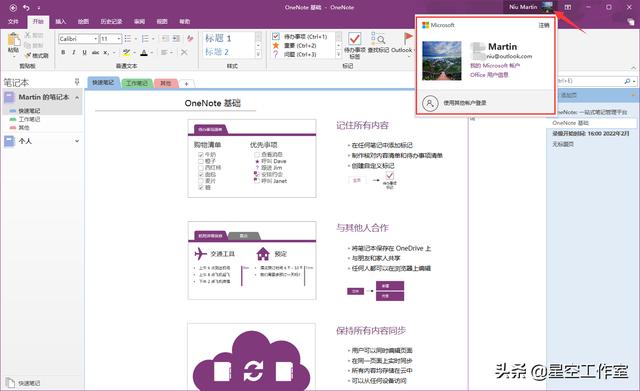Click the yellow text highlight color button
Viewport: 640px width, 391px height.
[127, 52]
